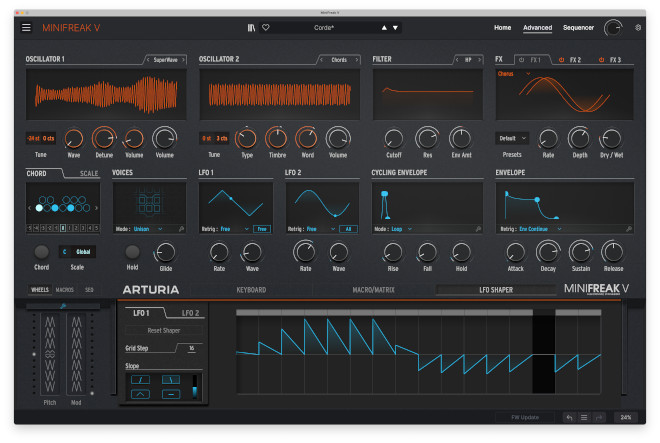Image resolution: width=660 pixels, height=443 pixels.
Task: Click the Grid Step value field
Action: pos(191,348)
